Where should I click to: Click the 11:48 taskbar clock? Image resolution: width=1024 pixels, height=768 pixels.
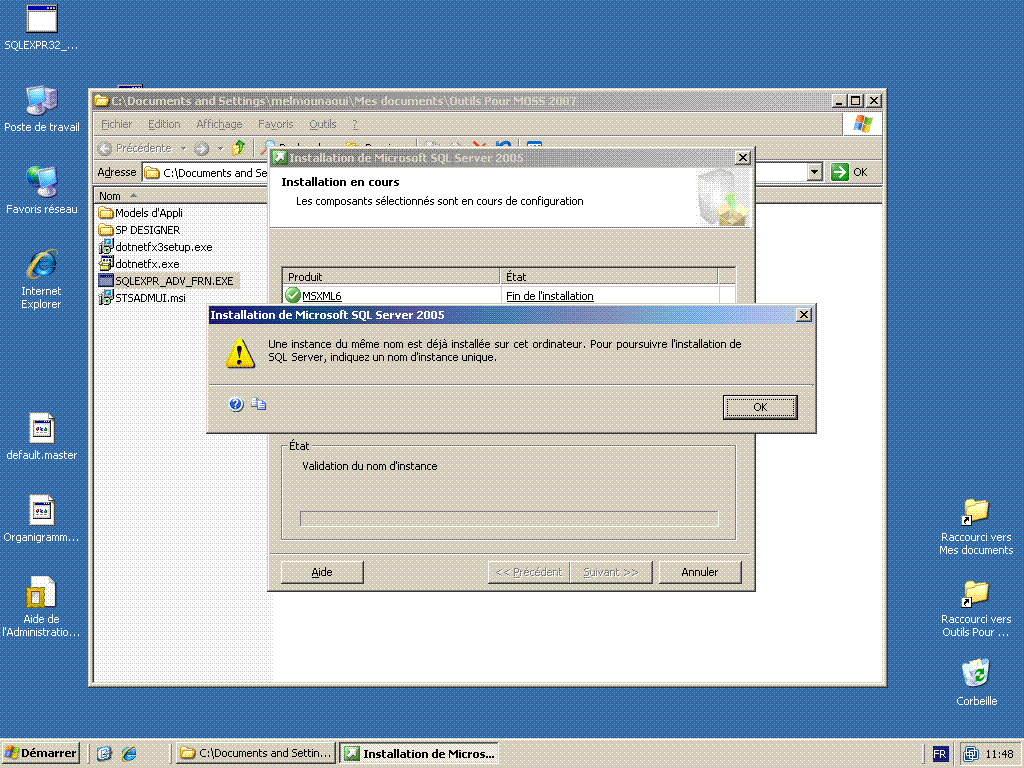[x=999, y=754]
